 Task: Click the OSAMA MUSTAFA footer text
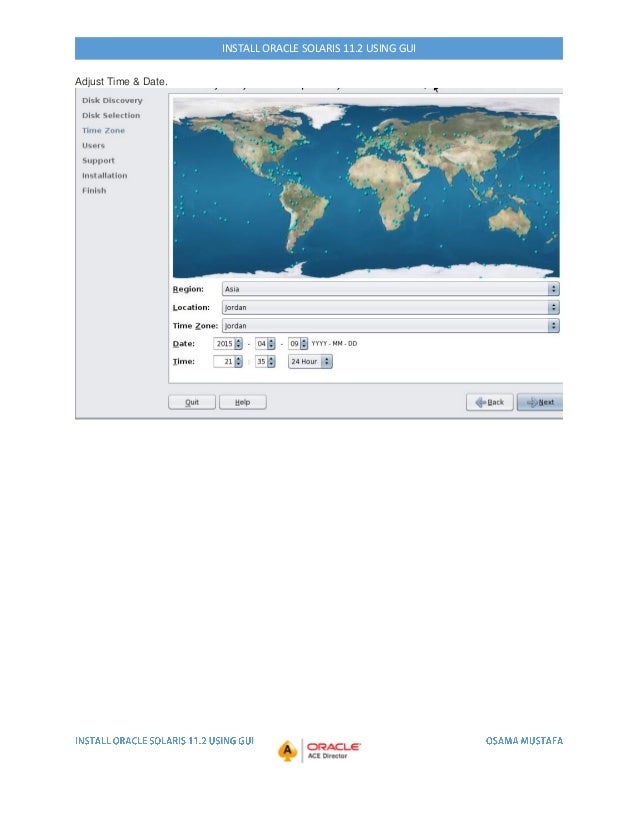tap(524, 741)
